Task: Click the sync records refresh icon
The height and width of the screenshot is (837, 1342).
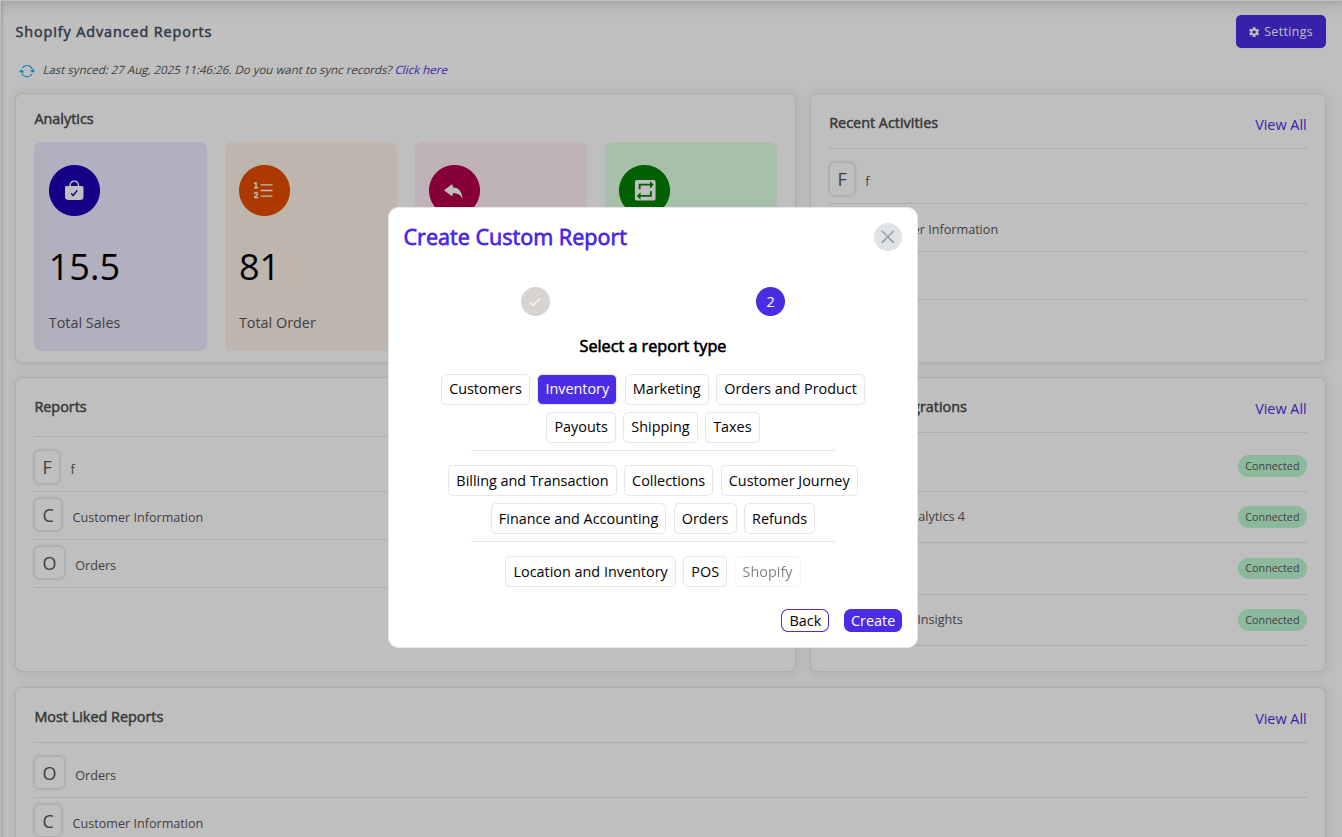Action: click(27, 71)
